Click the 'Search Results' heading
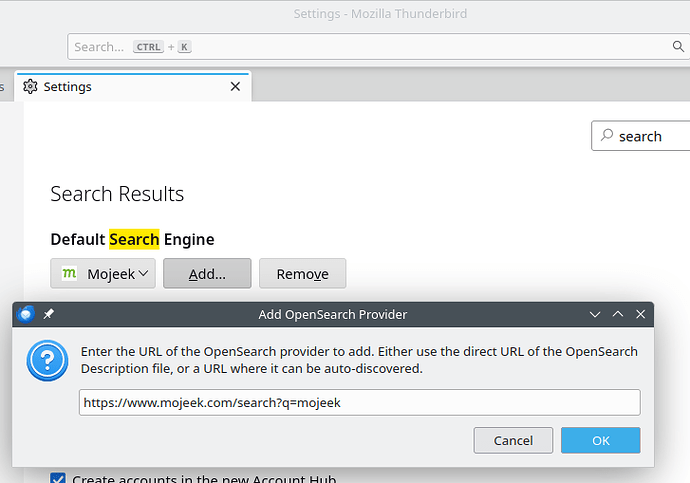 coord(117,194)
